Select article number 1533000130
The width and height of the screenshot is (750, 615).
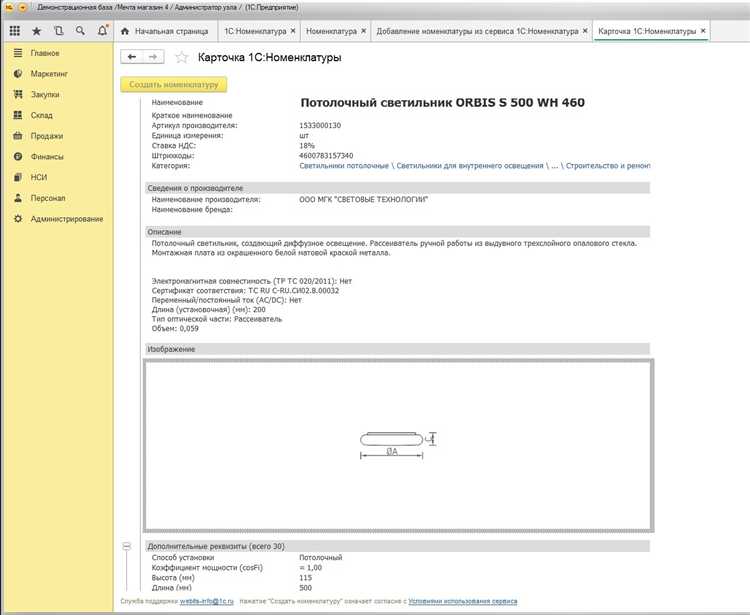click(320, 125)
